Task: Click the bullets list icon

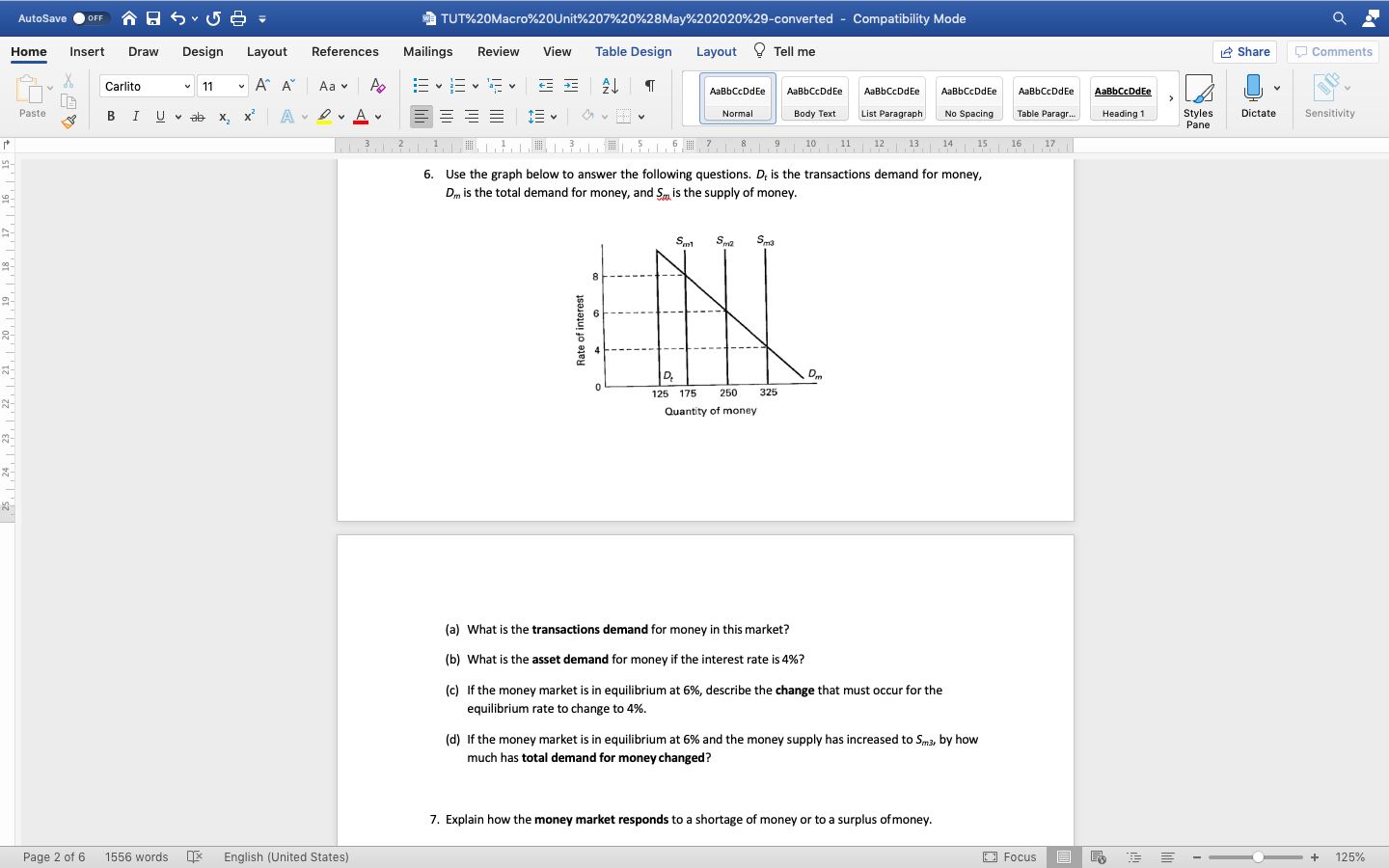Action: tap(421, 86)
